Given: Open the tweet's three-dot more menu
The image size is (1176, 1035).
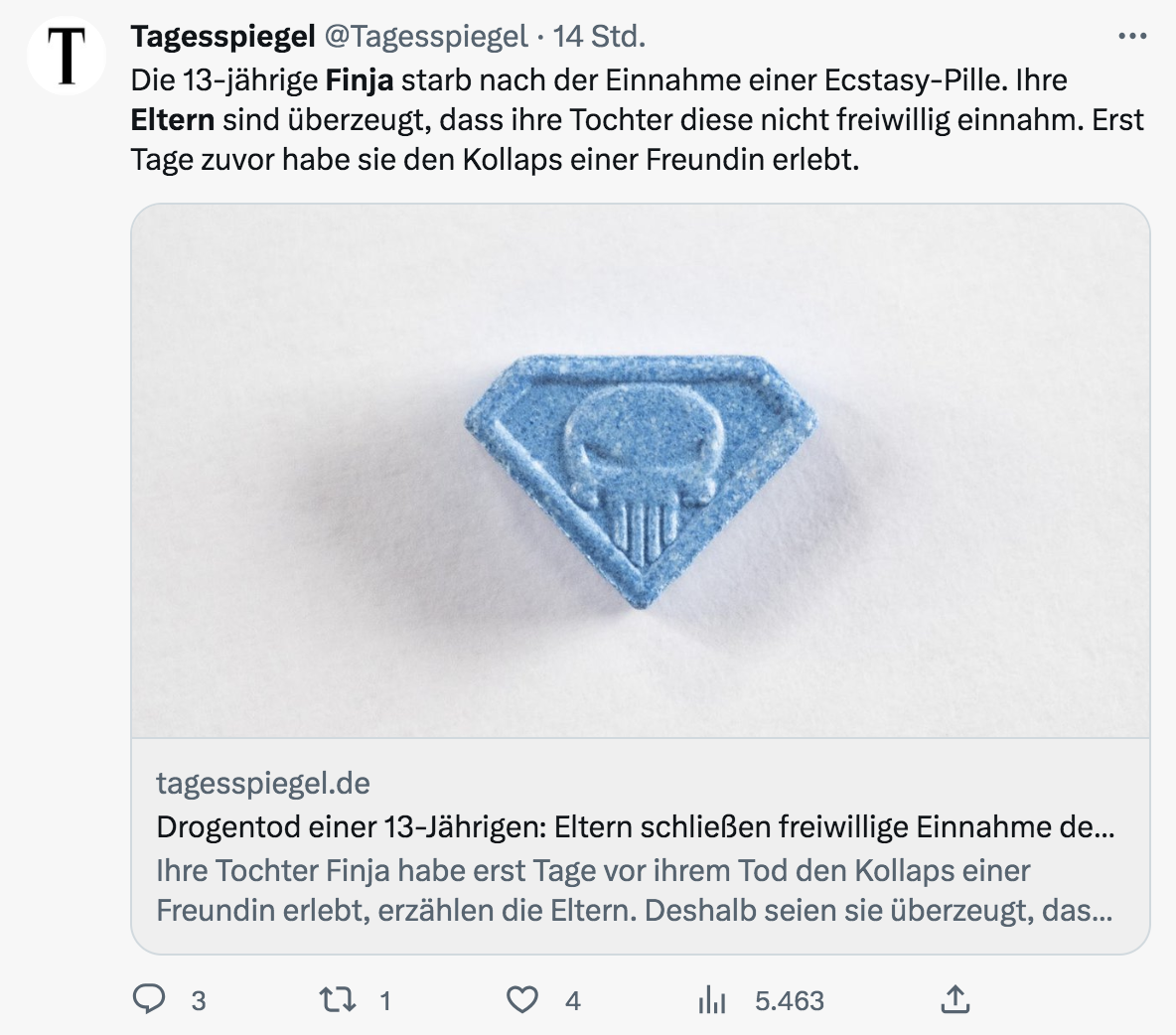Looking at the screenshot, I should click(x=1131, y=37).
